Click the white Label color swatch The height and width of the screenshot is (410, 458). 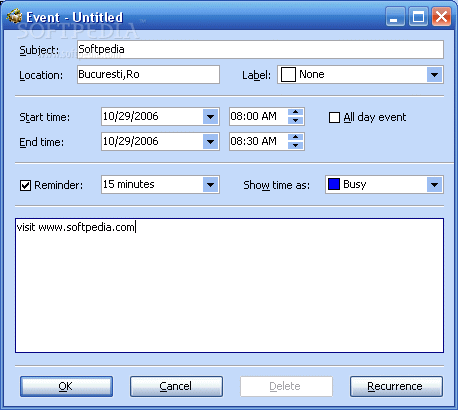coord(288,74)
